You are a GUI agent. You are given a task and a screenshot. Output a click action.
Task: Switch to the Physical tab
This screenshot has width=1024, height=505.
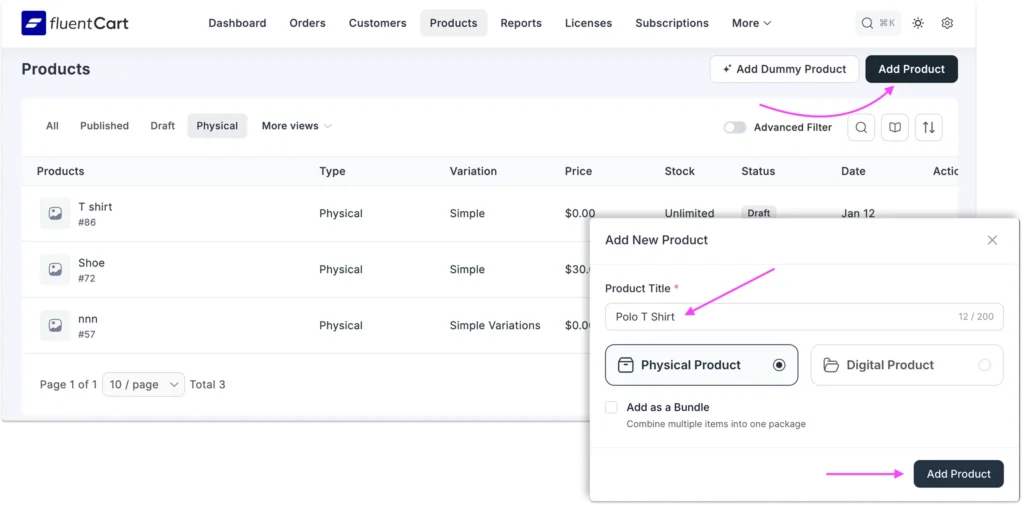217,125
